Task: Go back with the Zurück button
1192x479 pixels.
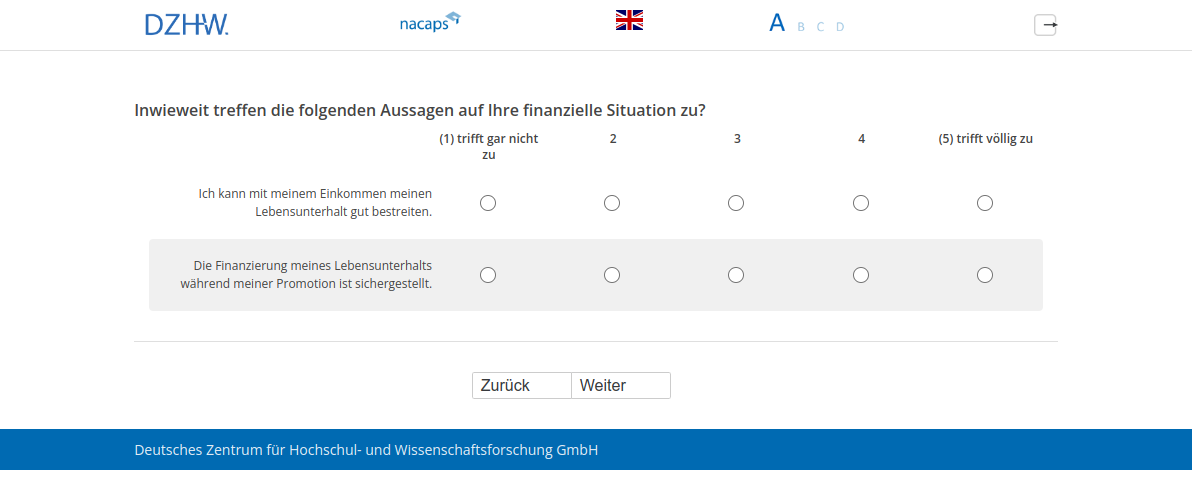Action: point(521,386)
